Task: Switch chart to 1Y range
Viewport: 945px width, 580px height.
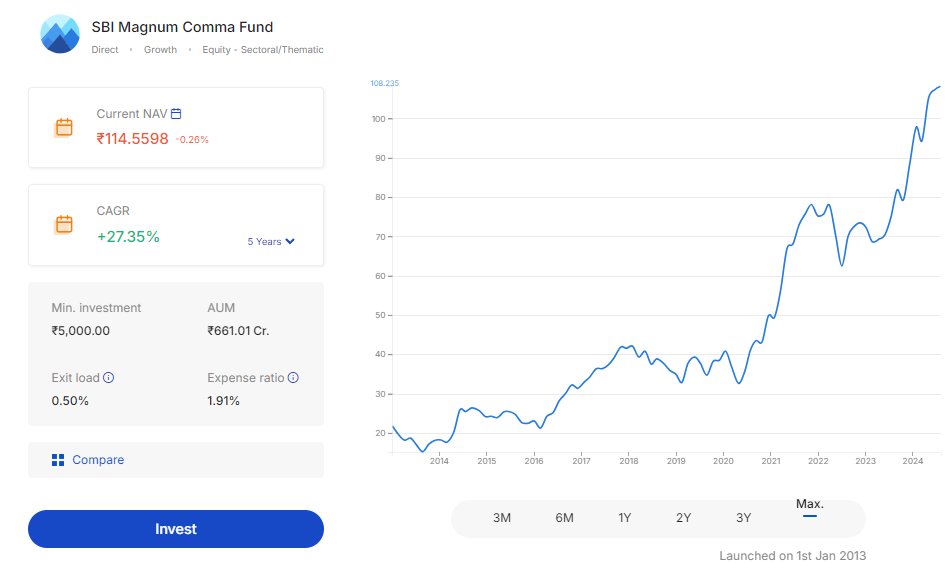Action: (x=624, y=518)
